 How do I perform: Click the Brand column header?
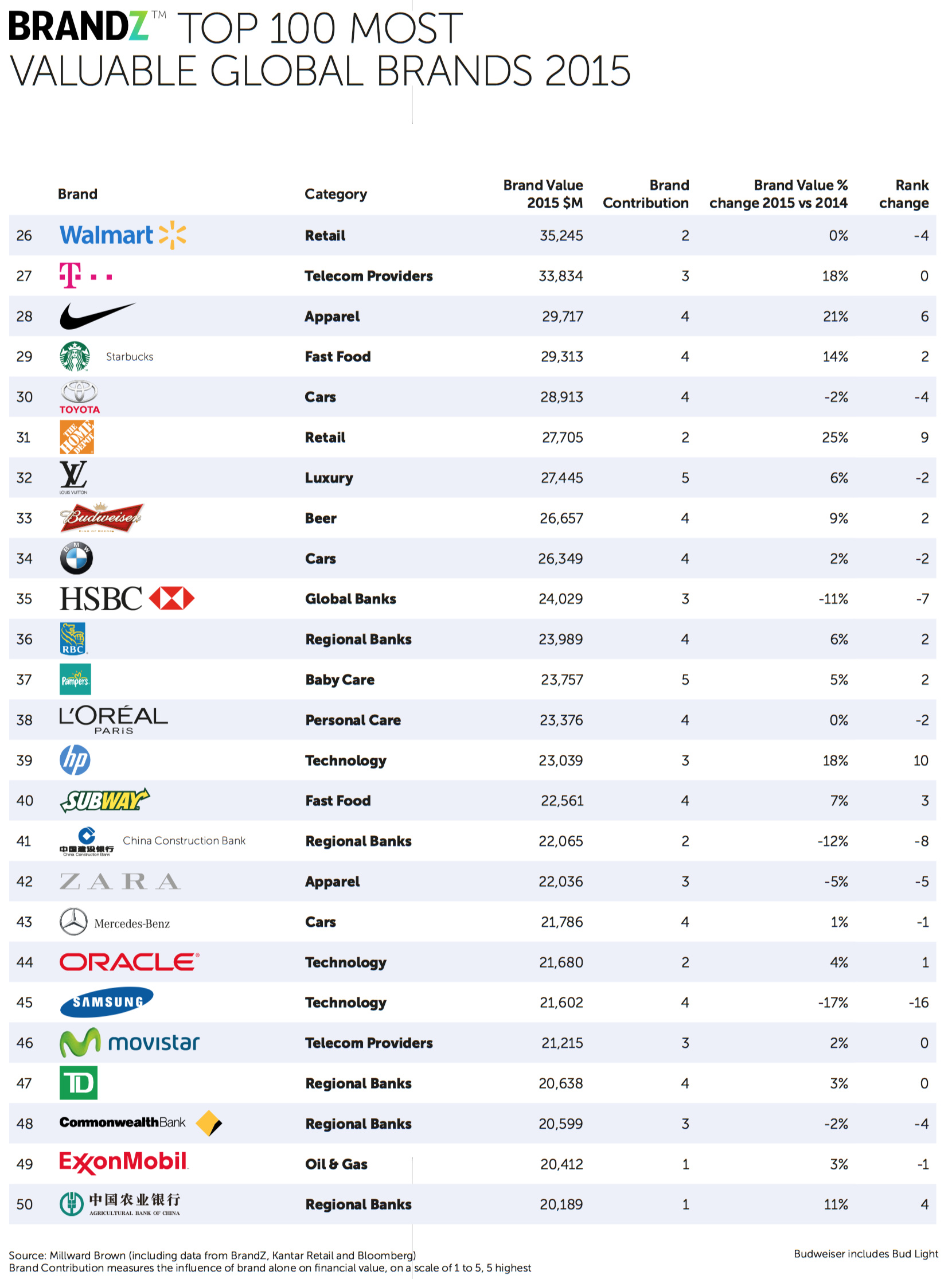77,194
